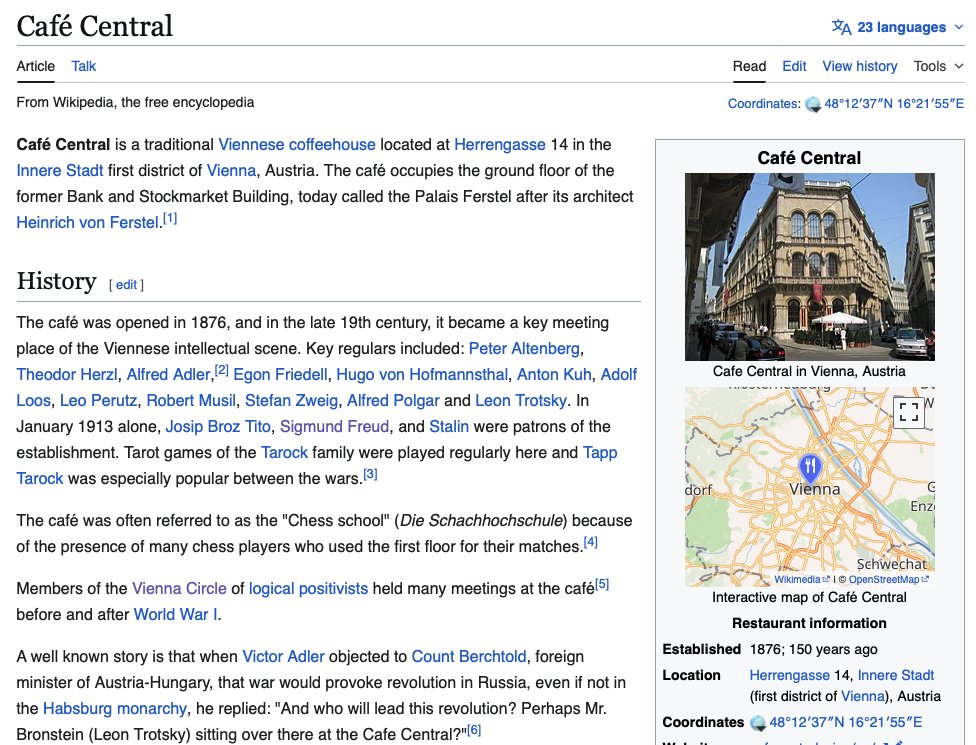Click the language translate icon
This screenshot has width=976, height=745.
[842, 27]
